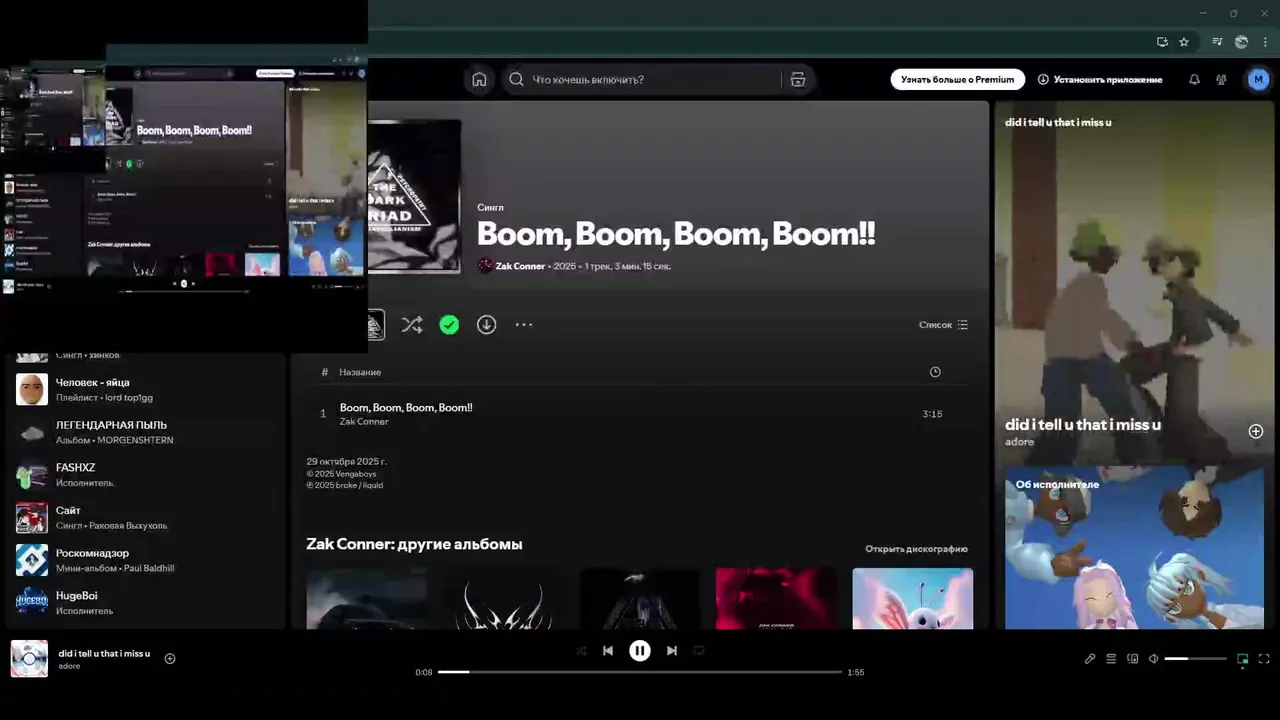Open Chrome profile avatar
This screenshot has width=1280, height=720.
[1241, 42]
